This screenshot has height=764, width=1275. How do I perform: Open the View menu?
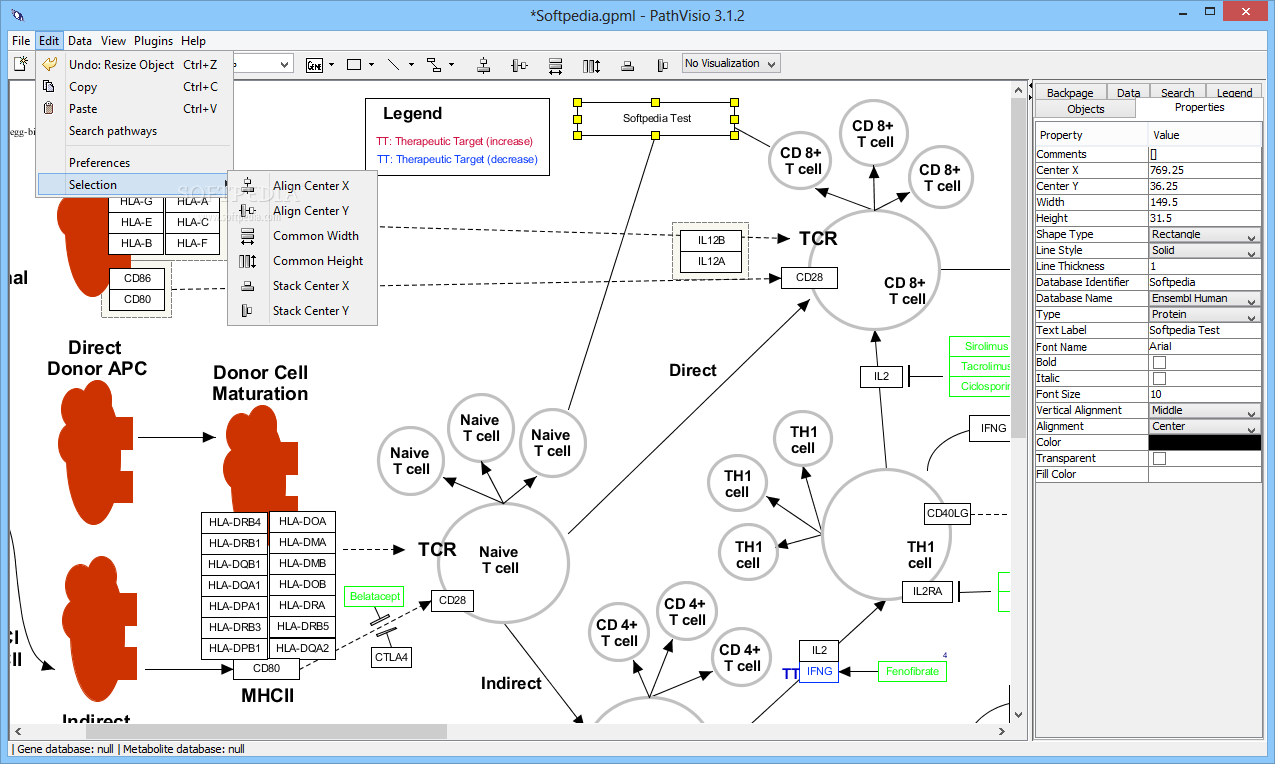click(x=113, y=41)
